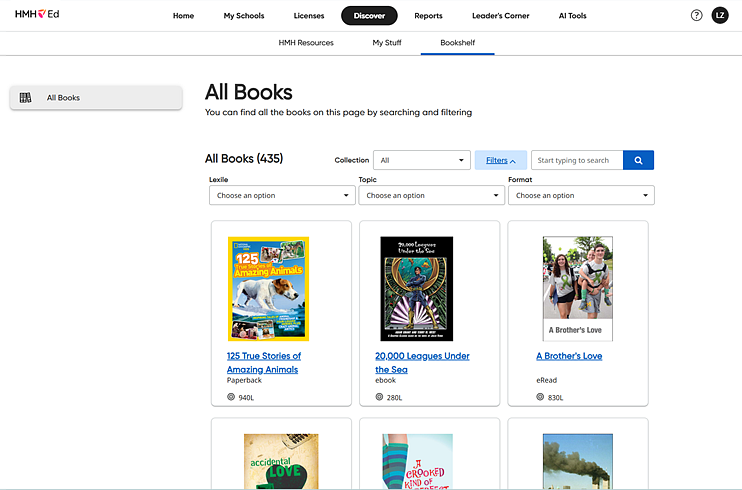Click the smoking tower book cover

point(578,462)
